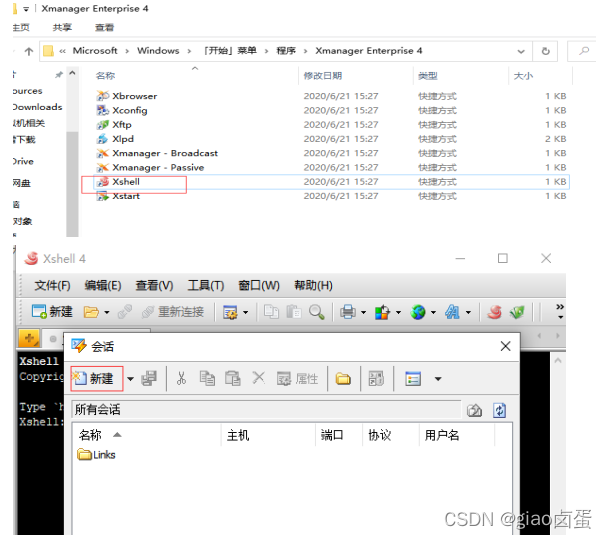
Task: Expand the properties icon dropdown arrow
Action: (x=245, y=312)
